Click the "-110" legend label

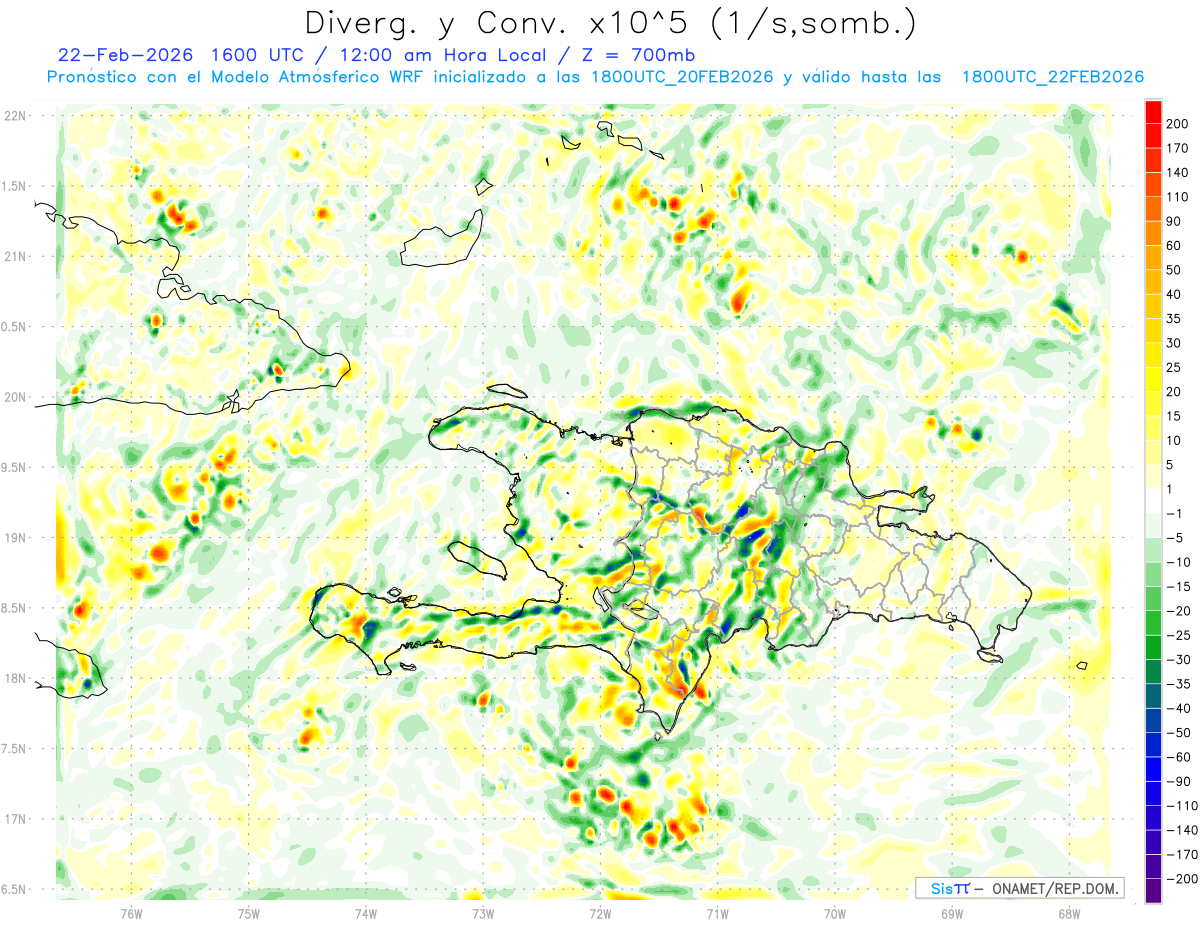pos(1183,807)
